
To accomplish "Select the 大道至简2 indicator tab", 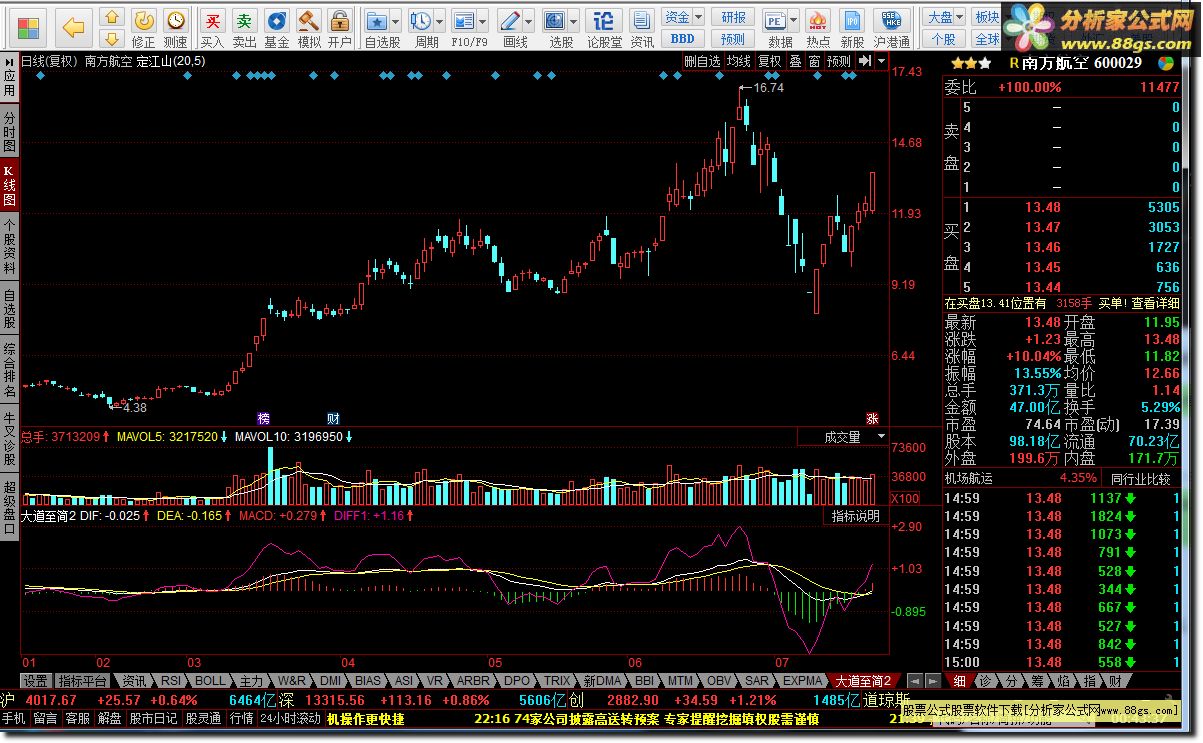I will click(x=865, y=681).
